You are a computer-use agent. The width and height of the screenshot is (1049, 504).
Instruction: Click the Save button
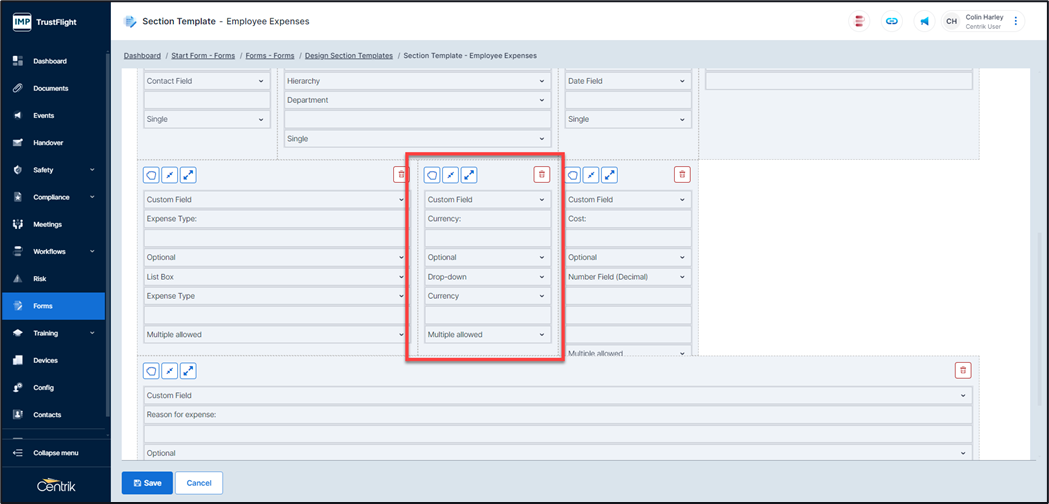coord(147,483)
